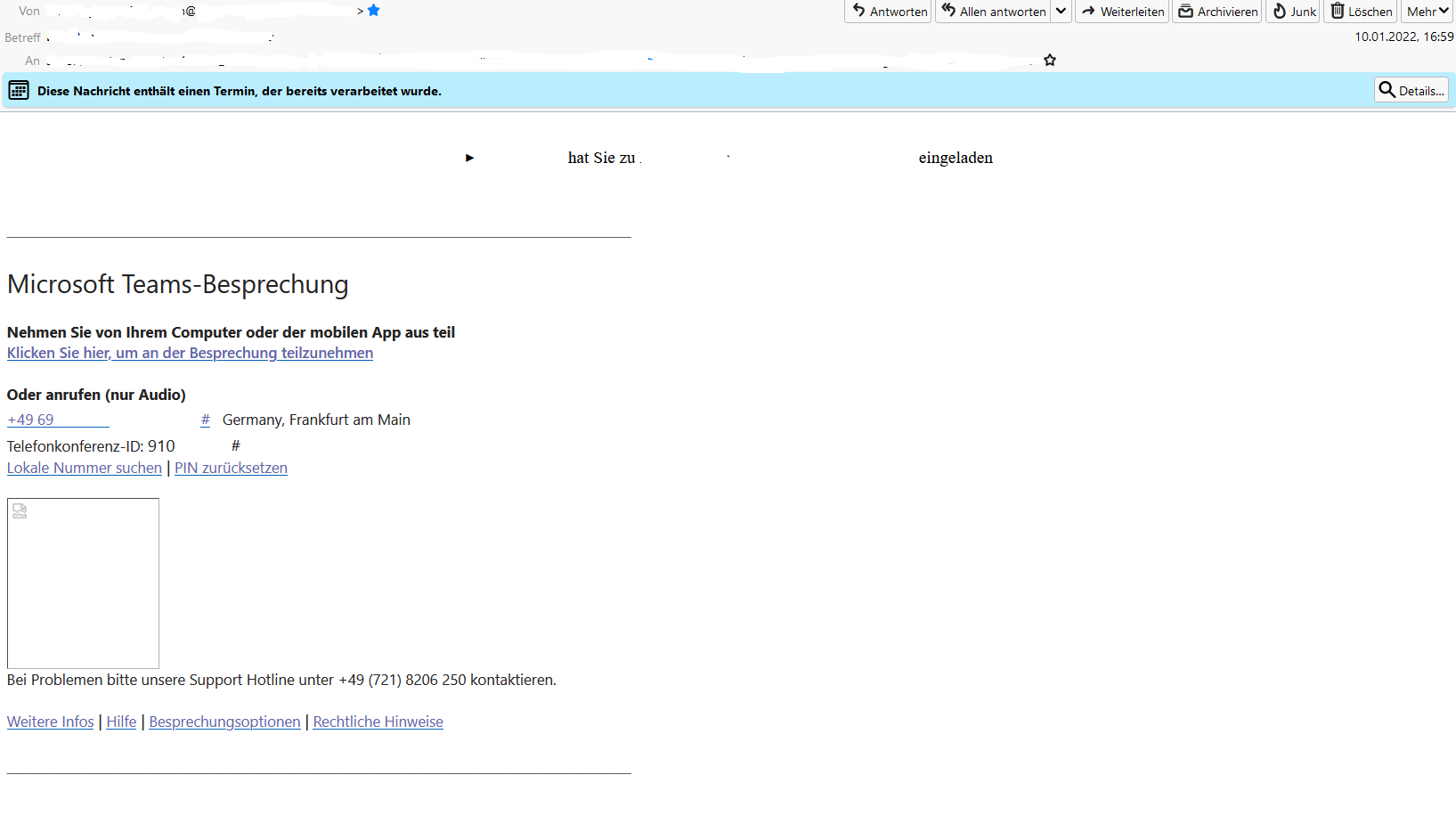Click 'Oder anrufen (nur Audio)' text

[96, 395]
